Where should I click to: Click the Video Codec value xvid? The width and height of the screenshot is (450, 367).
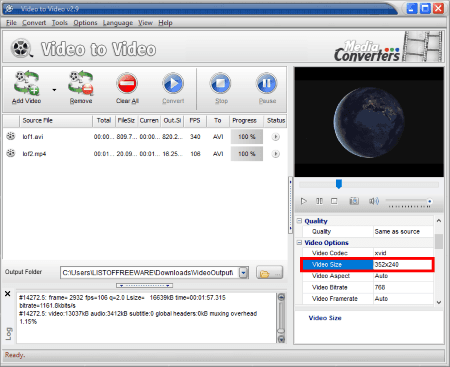403,253
